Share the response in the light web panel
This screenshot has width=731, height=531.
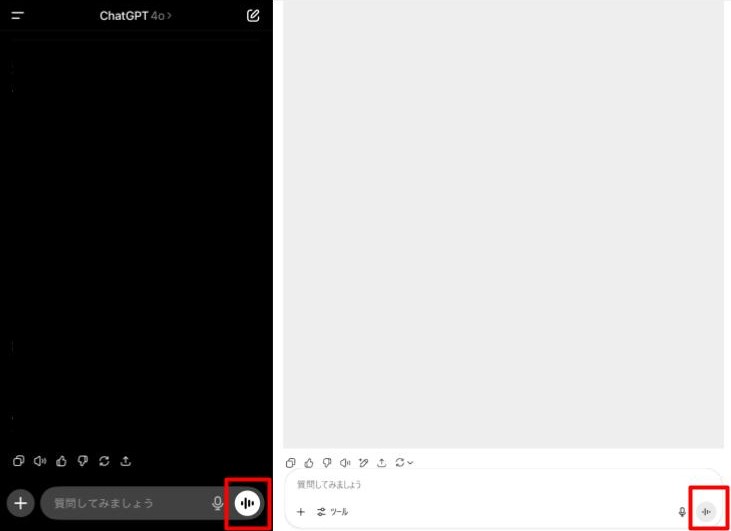point(382,463)
